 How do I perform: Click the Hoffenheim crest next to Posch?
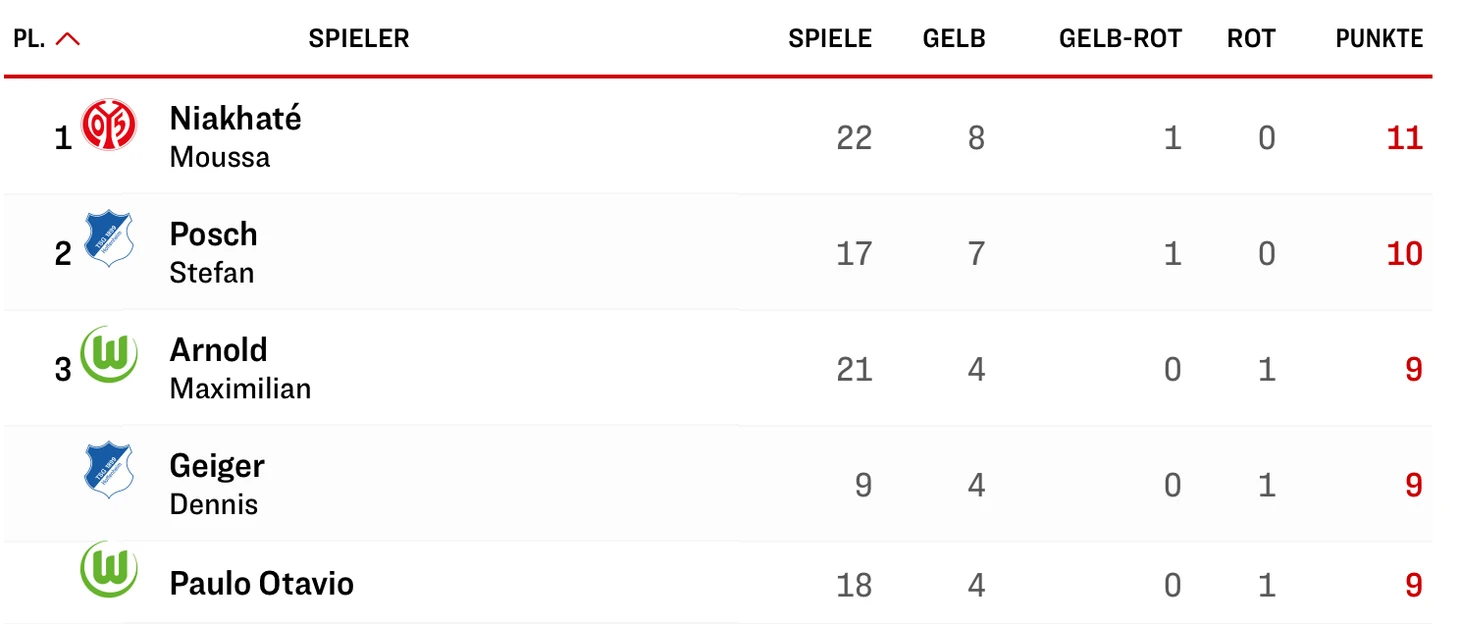click(108, 240)
